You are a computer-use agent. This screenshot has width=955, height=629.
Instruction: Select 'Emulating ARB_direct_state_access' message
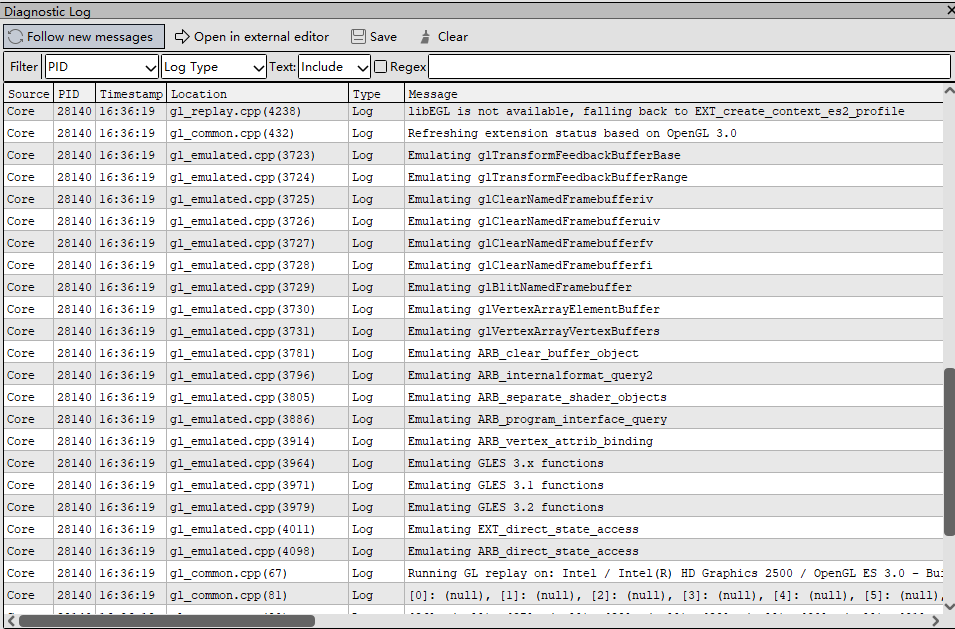[523, 551]
